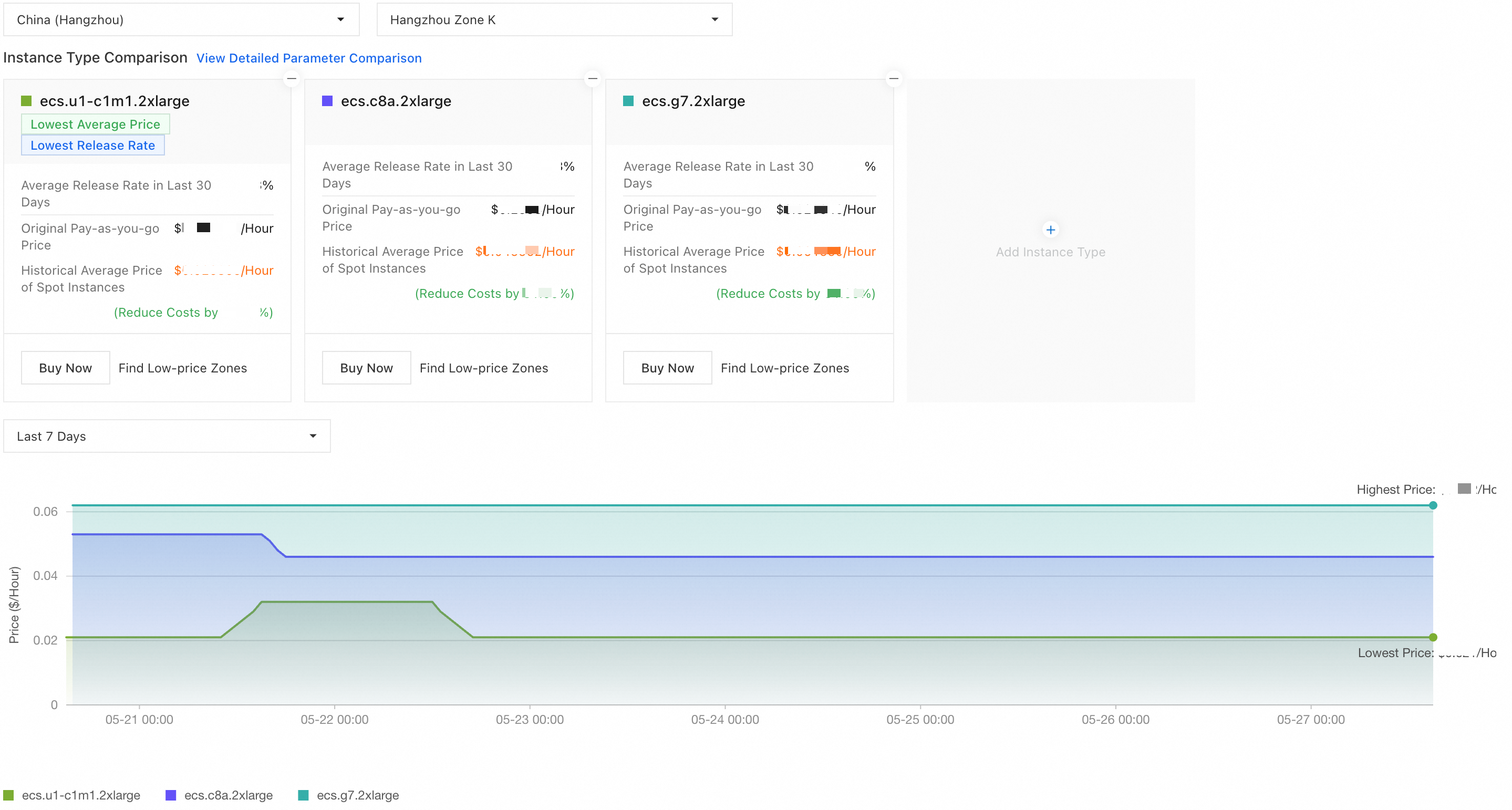Click the green lowest price endpoint on chart

click(x=1433, y=637)
